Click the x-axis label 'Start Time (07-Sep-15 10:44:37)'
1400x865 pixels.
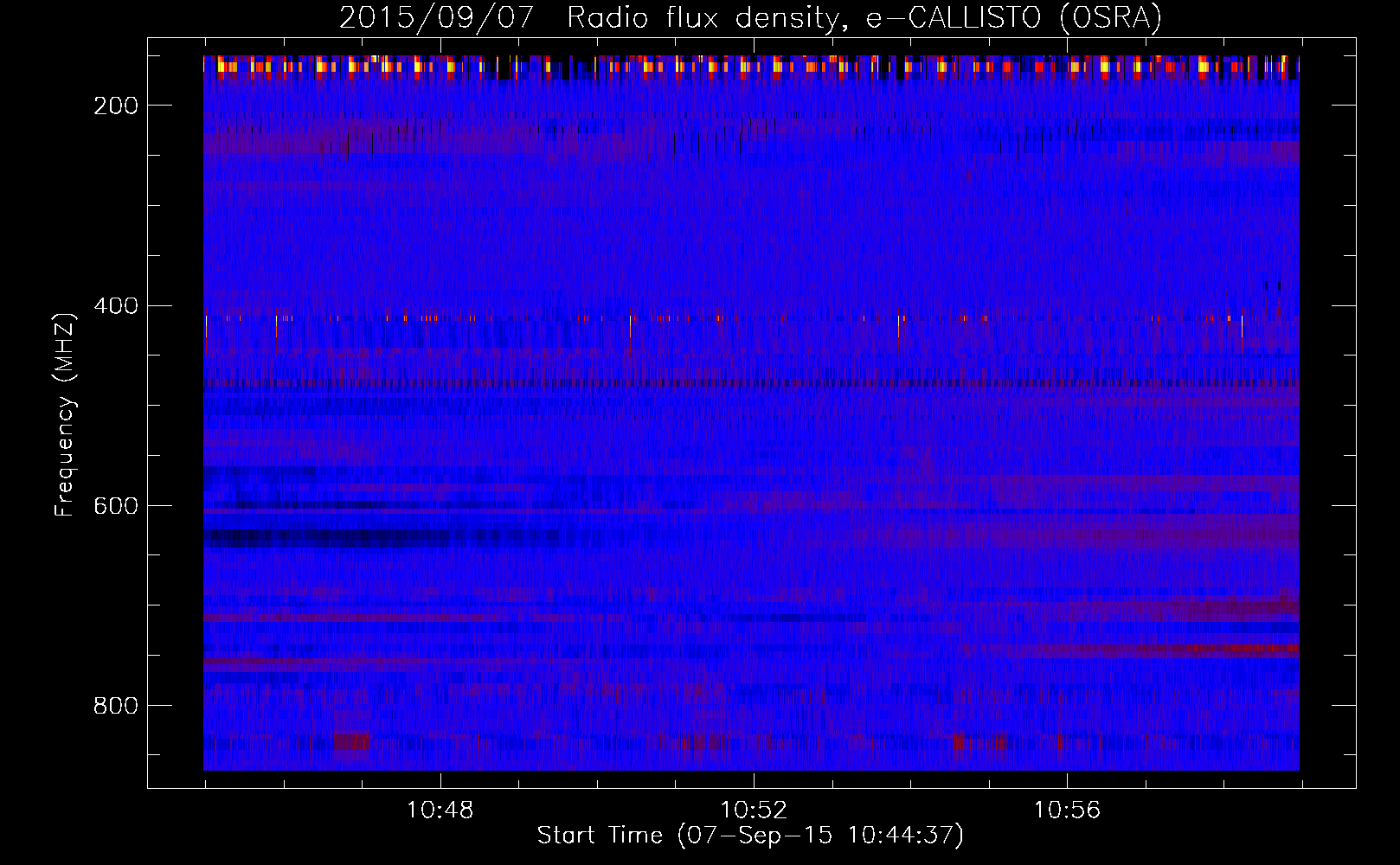click(750, 836)
